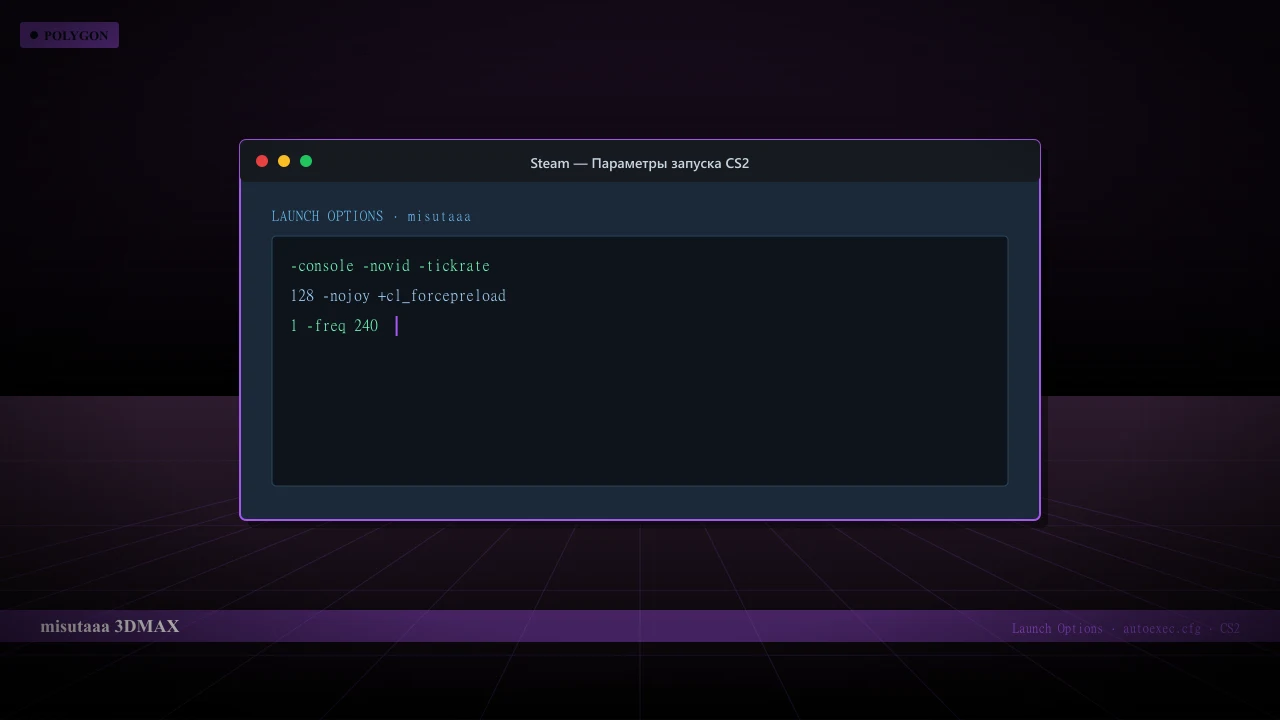The image size is (1280, 720).
Task: Click the line '128 -nojoy +cl_forcepreload'
Action: pos(398,296)
